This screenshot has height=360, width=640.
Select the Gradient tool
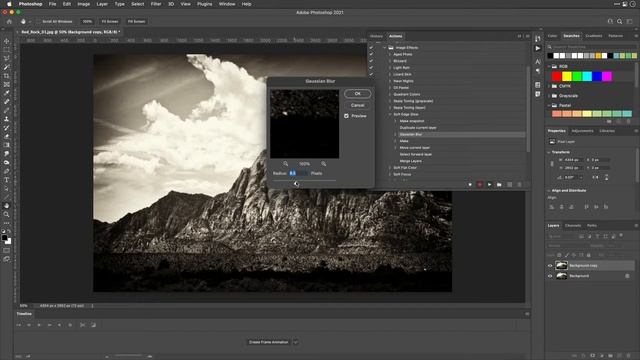click(x=7, y=145)
